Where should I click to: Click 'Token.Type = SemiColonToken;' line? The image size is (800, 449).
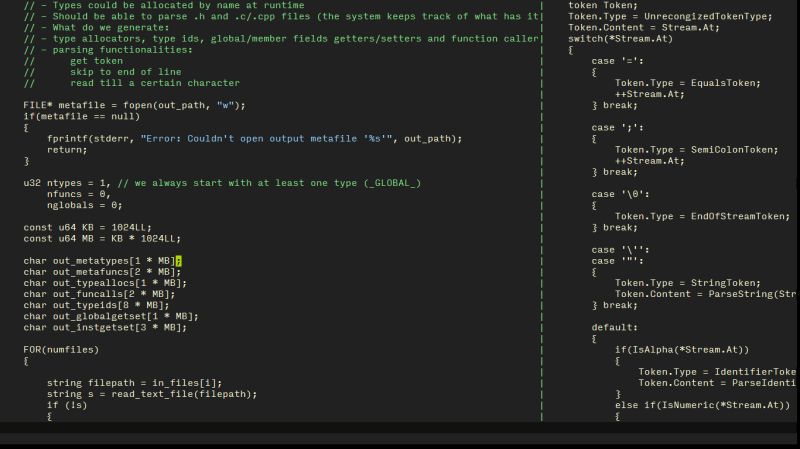pos(696,150)
